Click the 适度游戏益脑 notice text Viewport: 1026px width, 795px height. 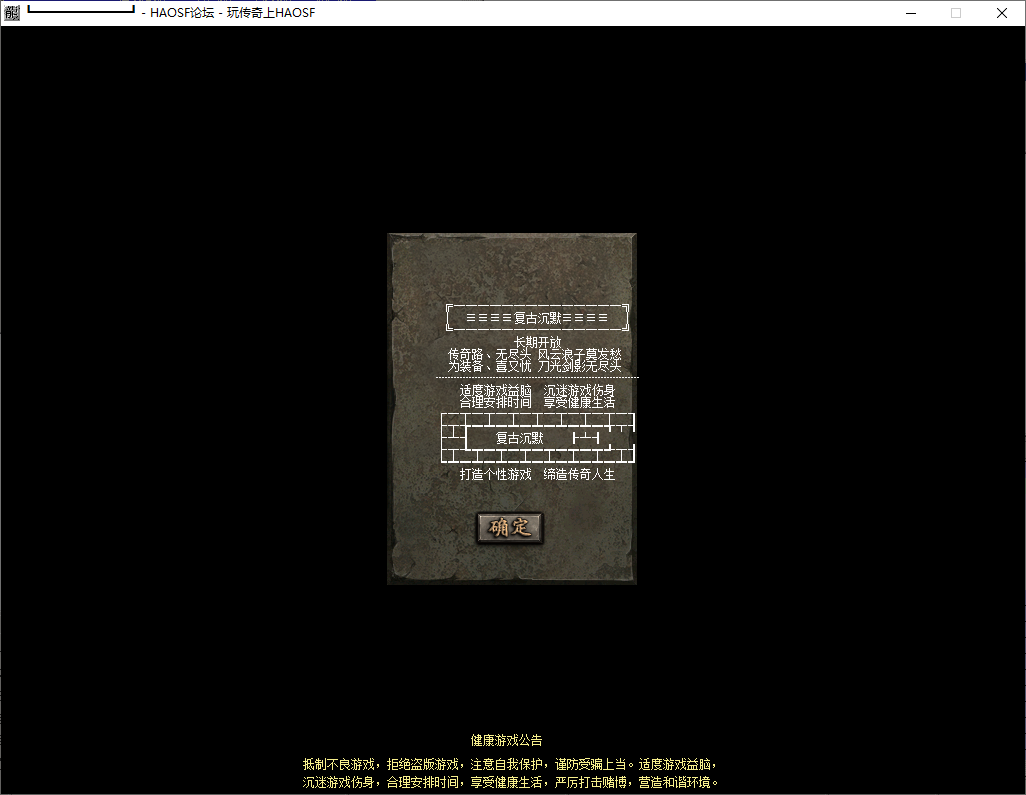(x=496, y=390)
